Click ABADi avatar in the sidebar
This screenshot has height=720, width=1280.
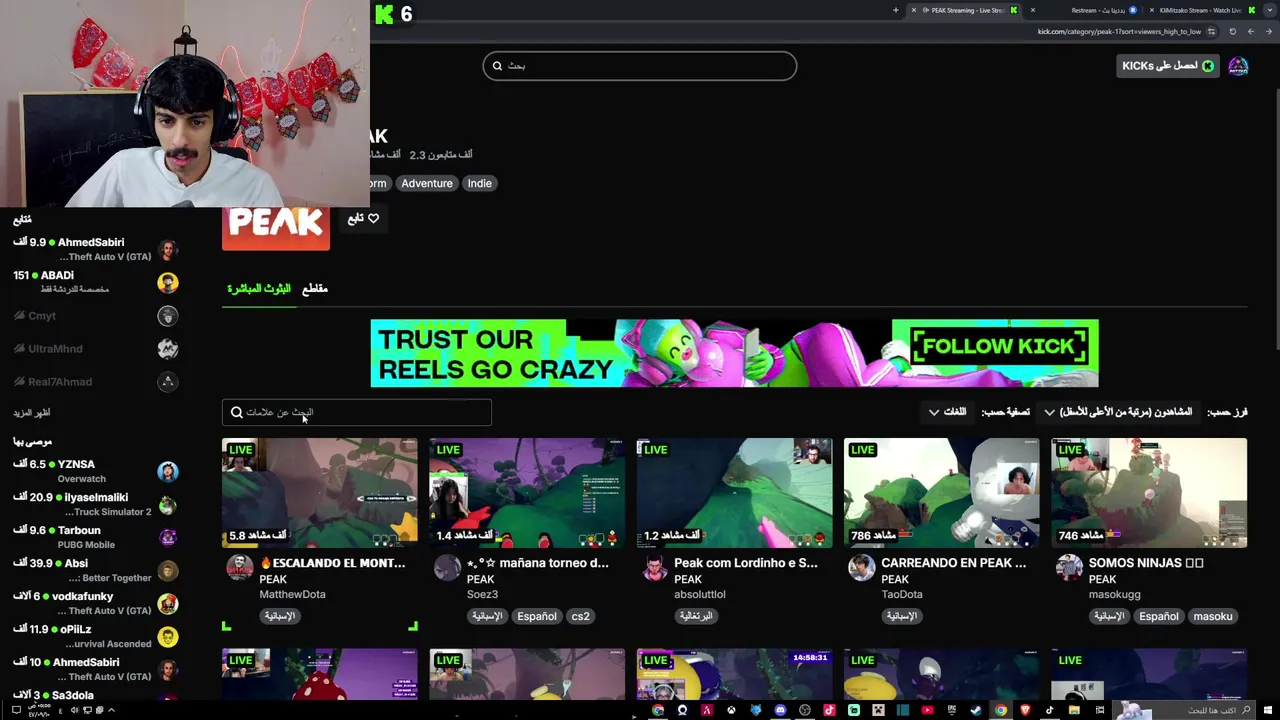pos(168,282)
